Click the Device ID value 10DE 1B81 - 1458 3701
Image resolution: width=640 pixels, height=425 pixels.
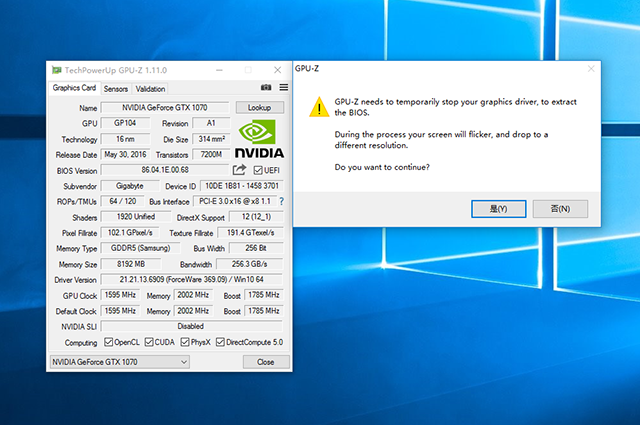(242, 186)
